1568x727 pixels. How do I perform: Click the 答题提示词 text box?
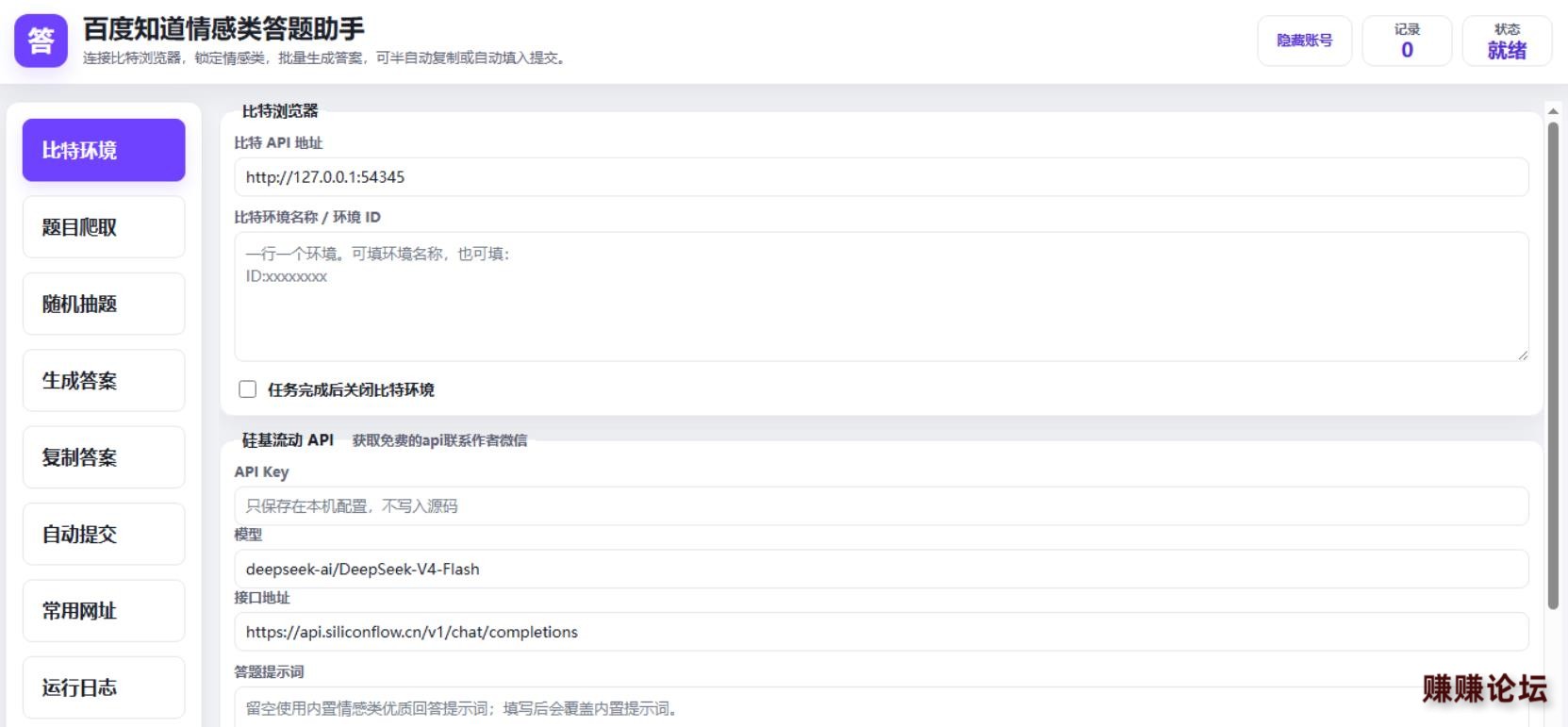(x=881, y=707)
